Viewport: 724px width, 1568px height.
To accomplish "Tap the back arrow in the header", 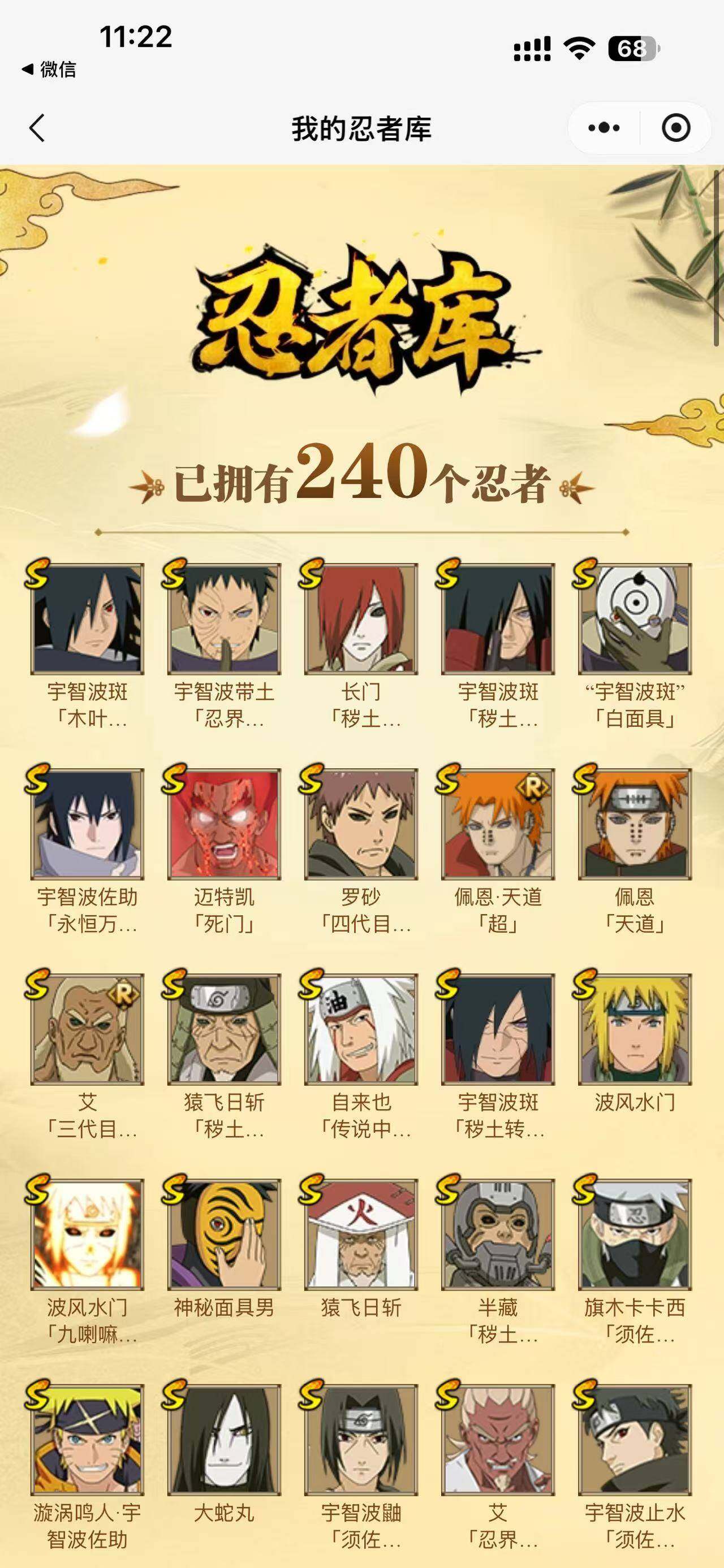I will pyautogui.click(x=37, y=128).
